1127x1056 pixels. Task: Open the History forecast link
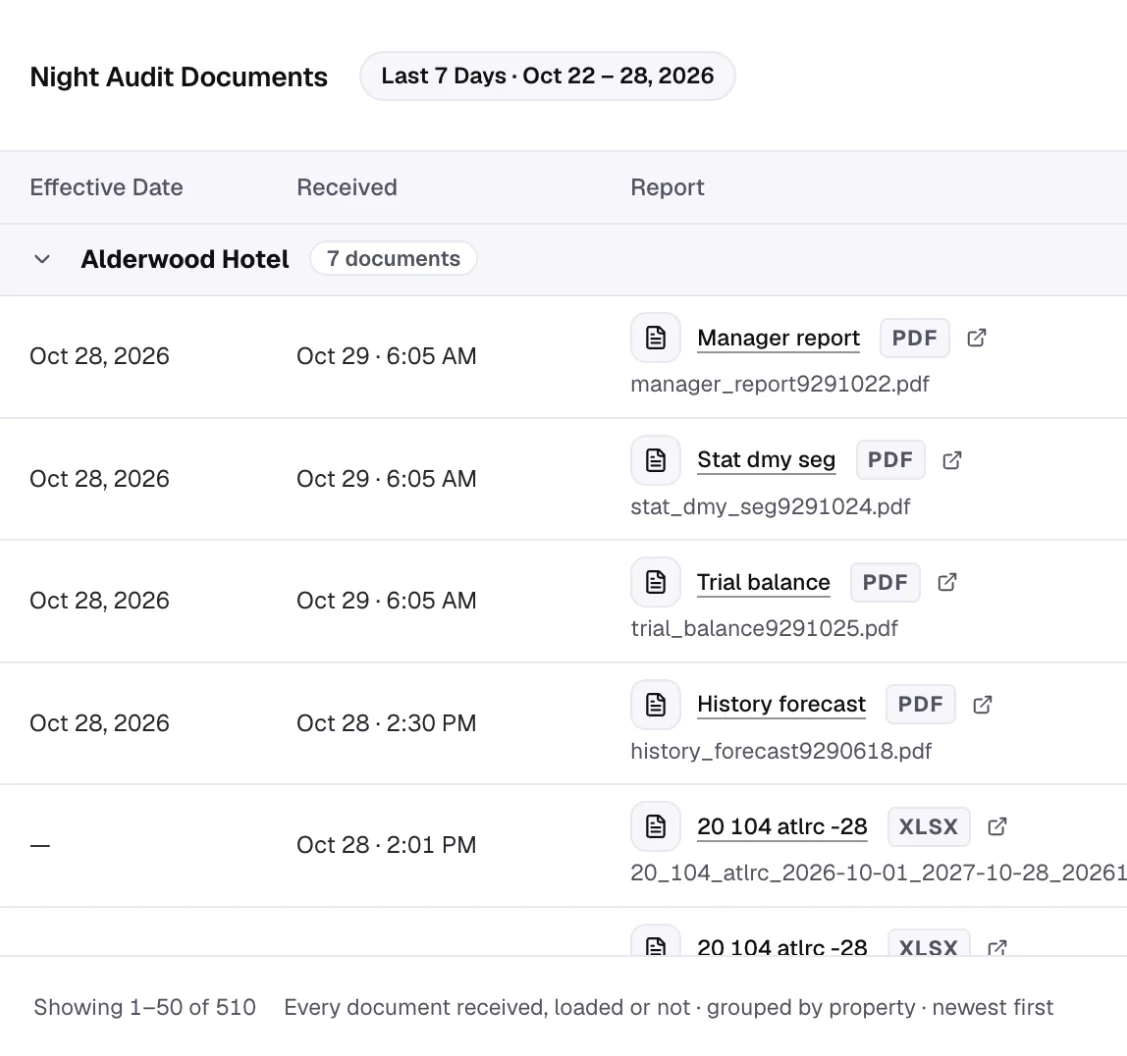click(x=781, y=704)
